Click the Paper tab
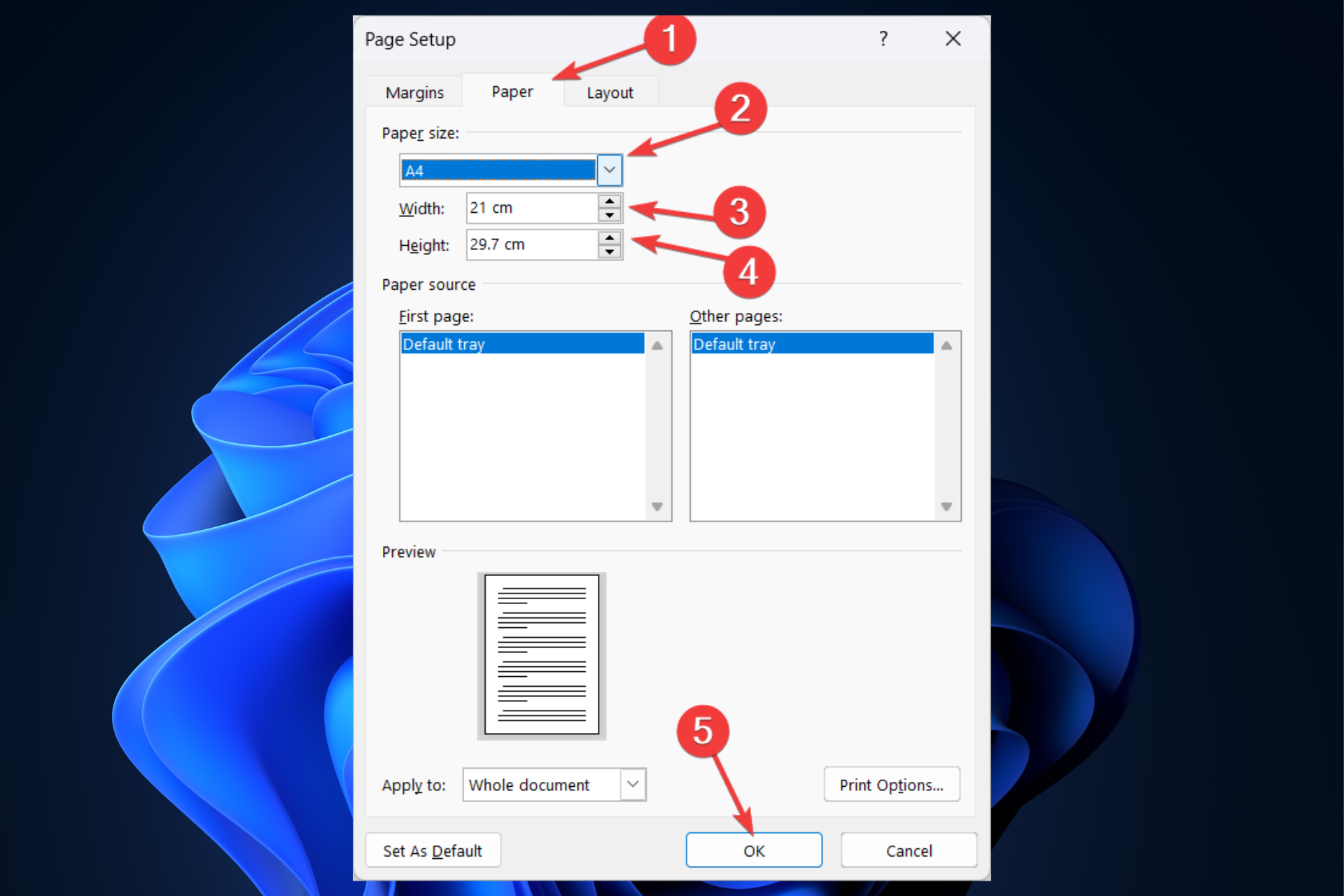 [x=510, y=93]
